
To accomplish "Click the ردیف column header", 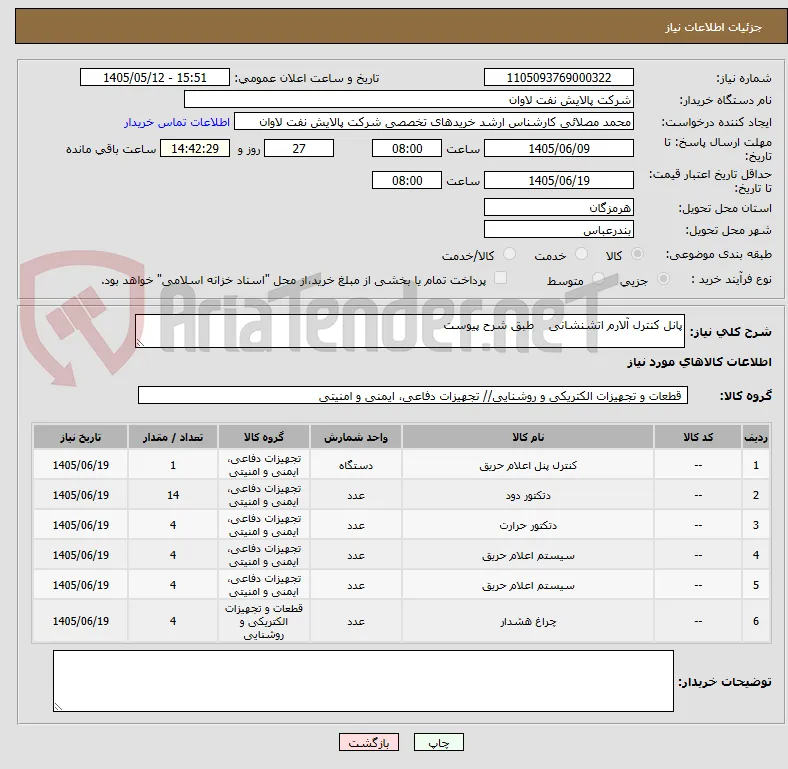I will [755, 437].
